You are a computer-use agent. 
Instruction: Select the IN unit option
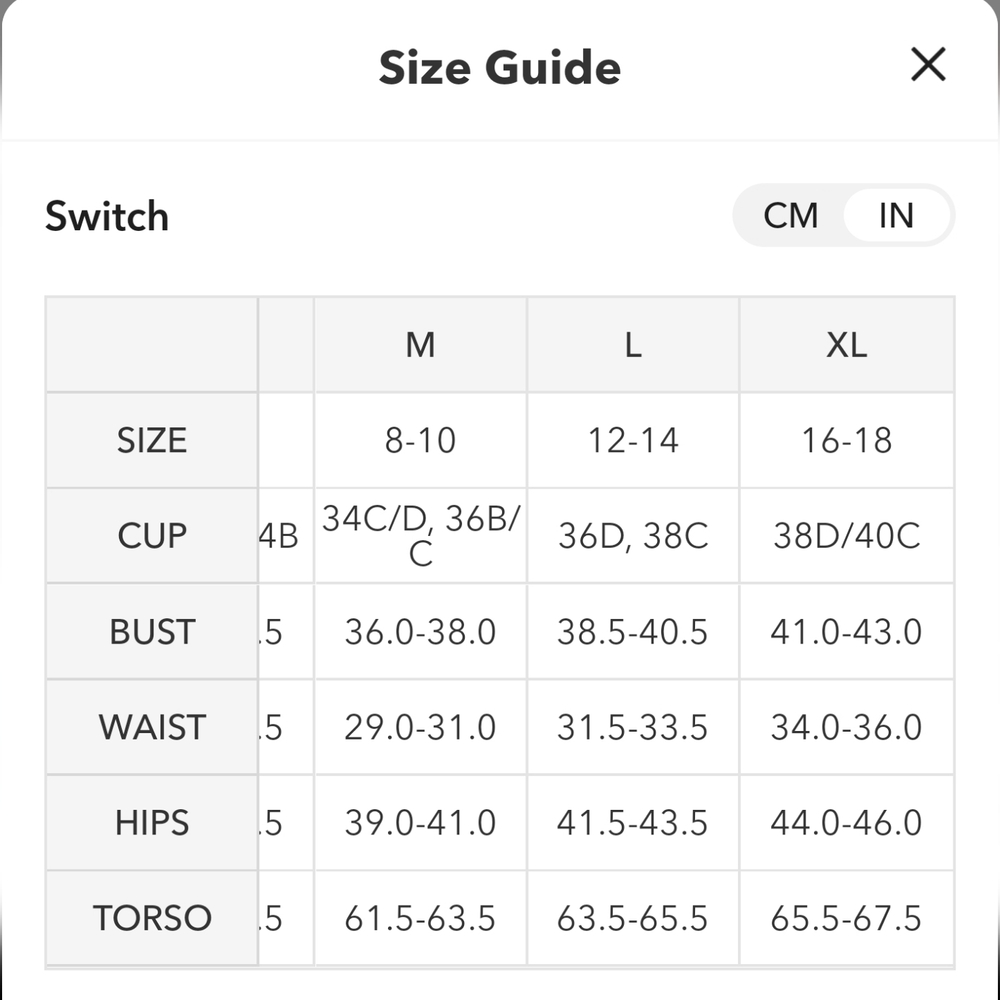point(897,216)
